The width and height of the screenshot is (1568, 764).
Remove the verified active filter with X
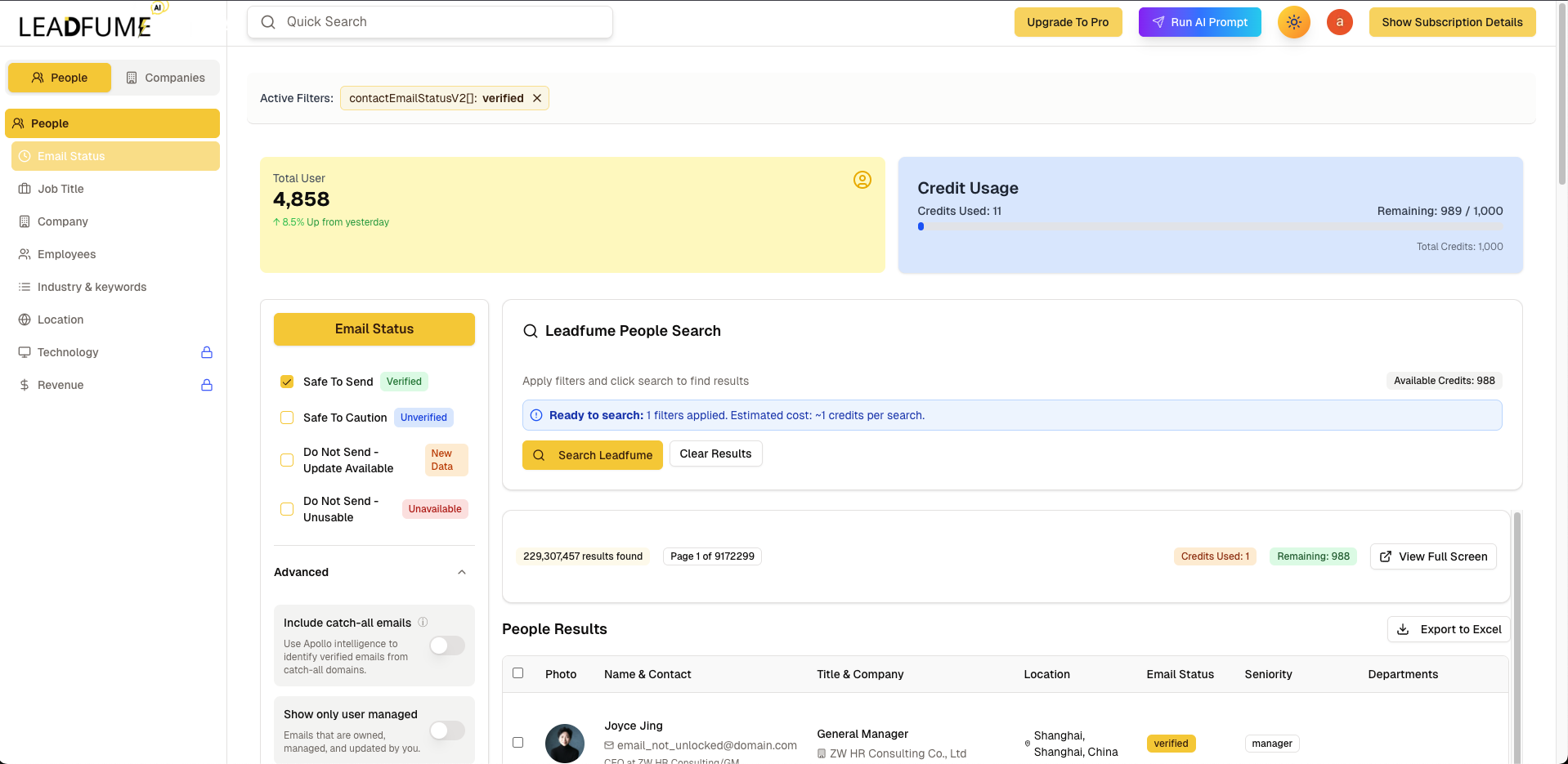click(537, 98)
